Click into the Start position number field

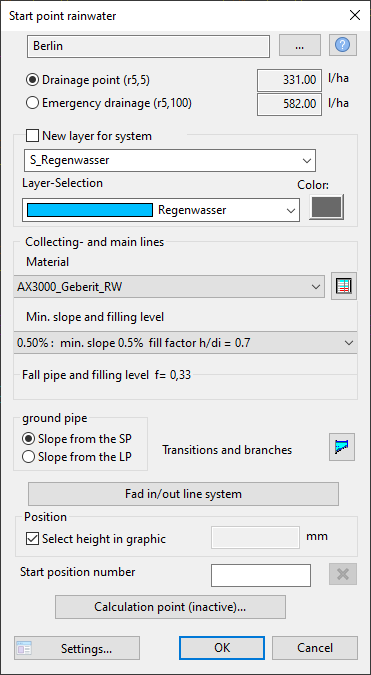pyautogui.click(x=261, y=575)
